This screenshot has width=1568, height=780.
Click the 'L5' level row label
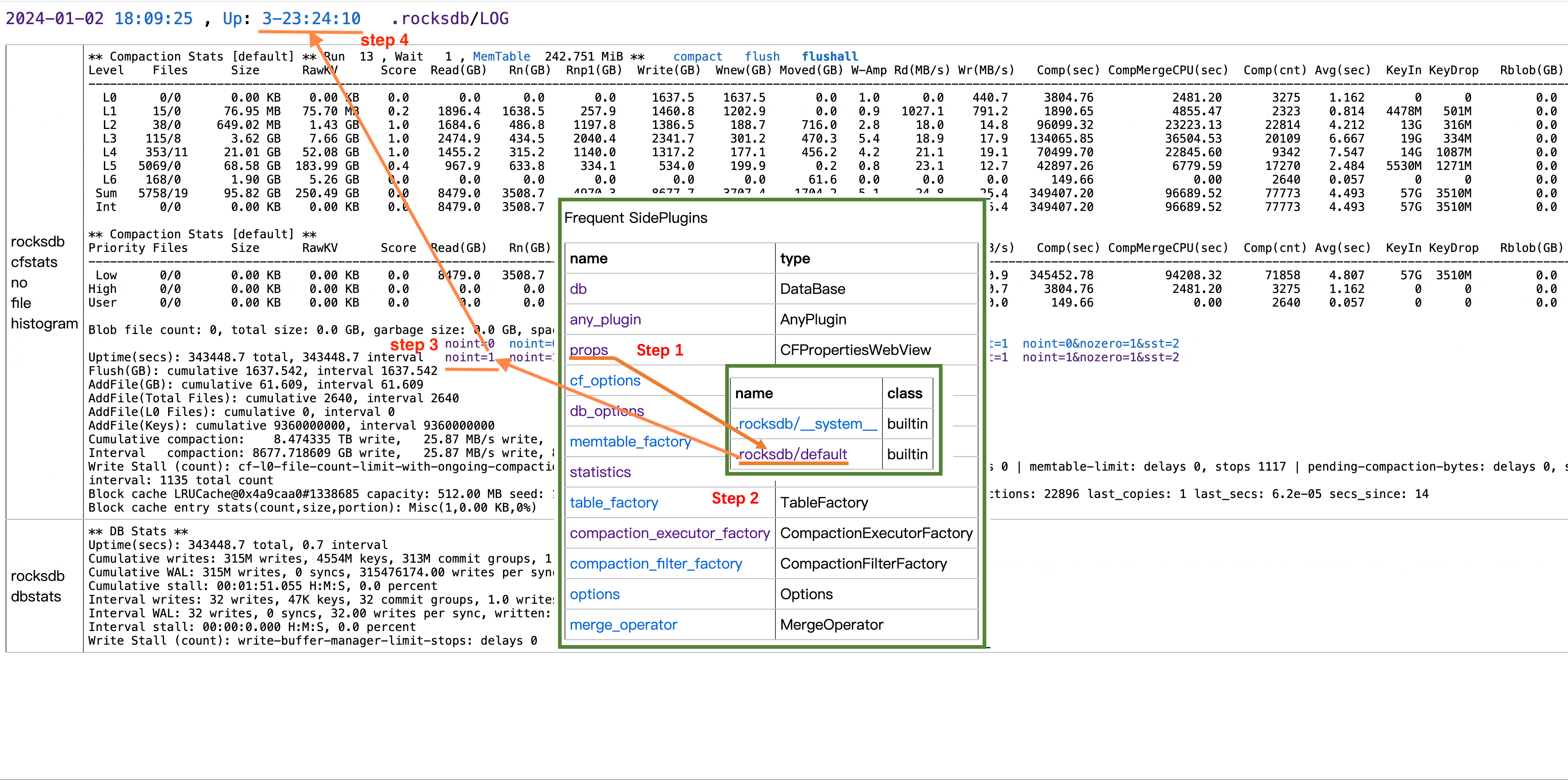click(110, 166)
